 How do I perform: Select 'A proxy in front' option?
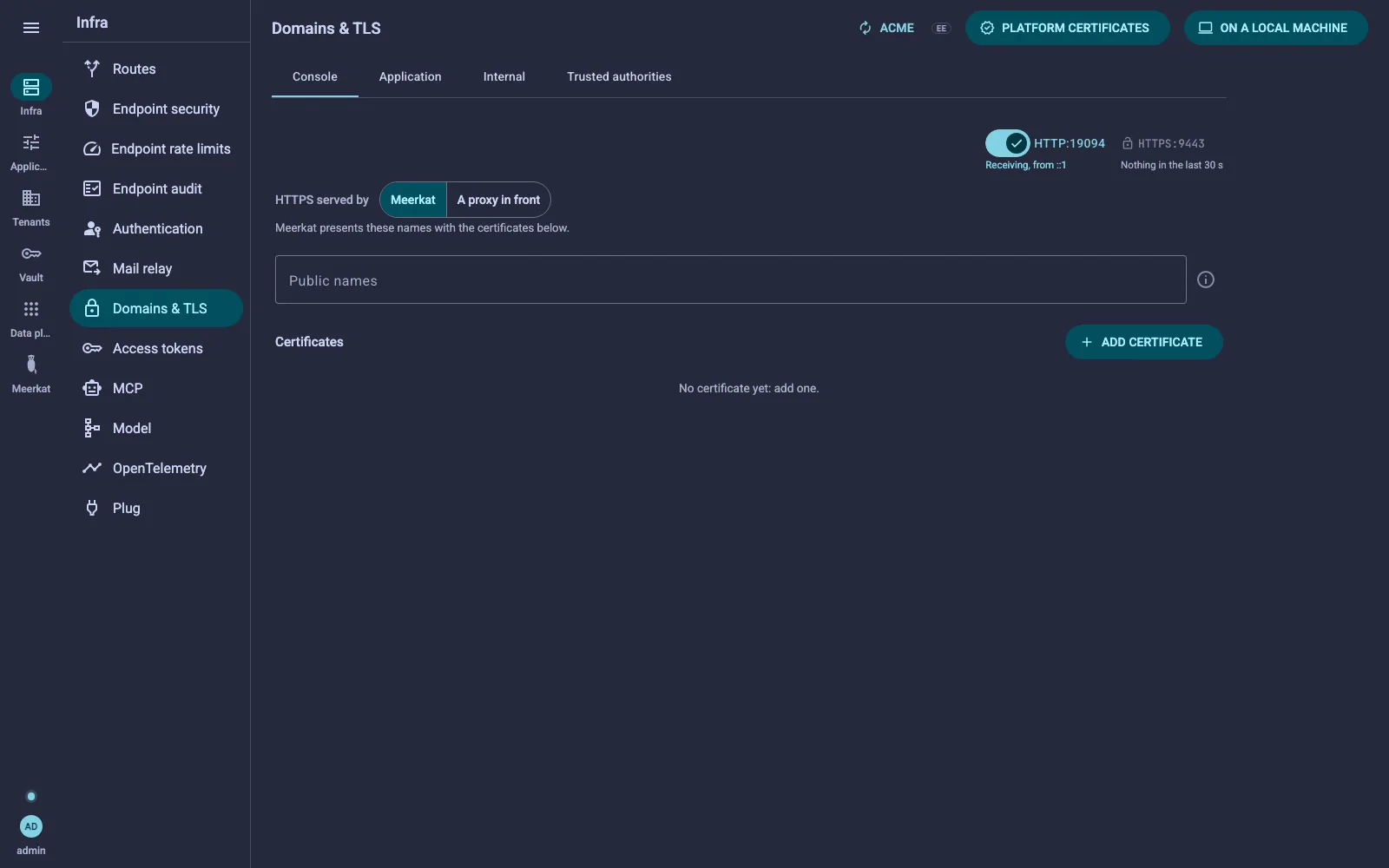coord(498,200)
